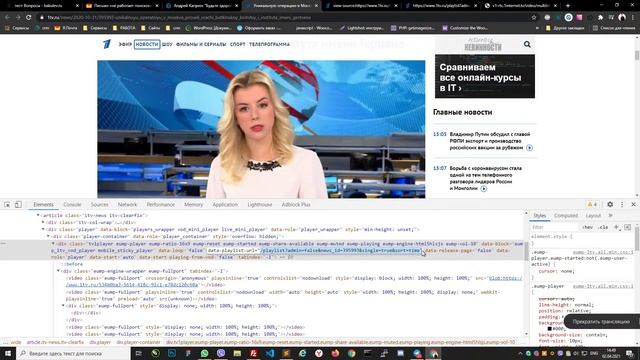Open the browser extensions puzzle icon
640x360 pixels.
click(600, 18)
